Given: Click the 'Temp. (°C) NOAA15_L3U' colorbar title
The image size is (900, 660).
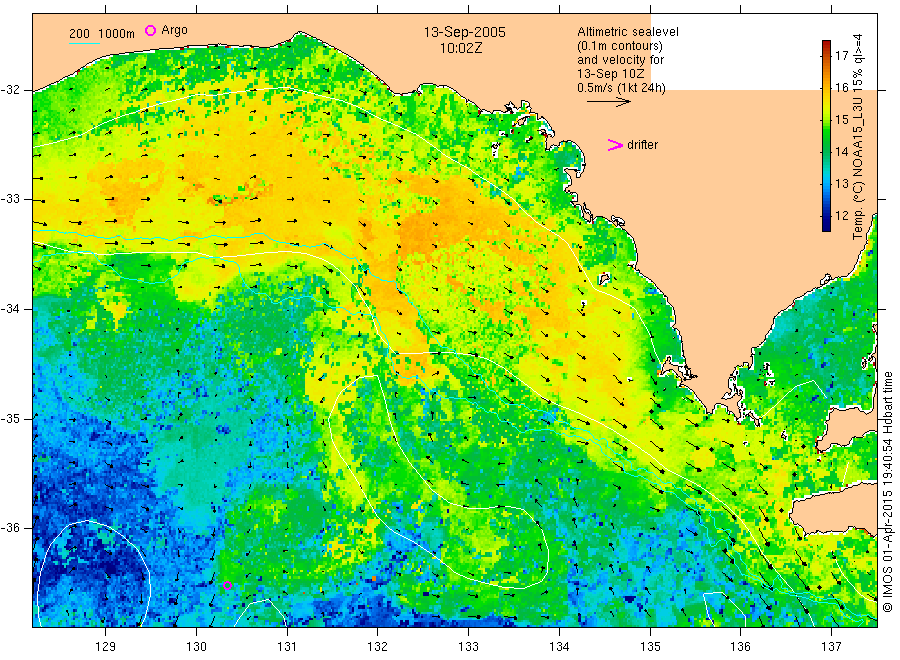Looking at the screenshot, I should tap(858, 166).
